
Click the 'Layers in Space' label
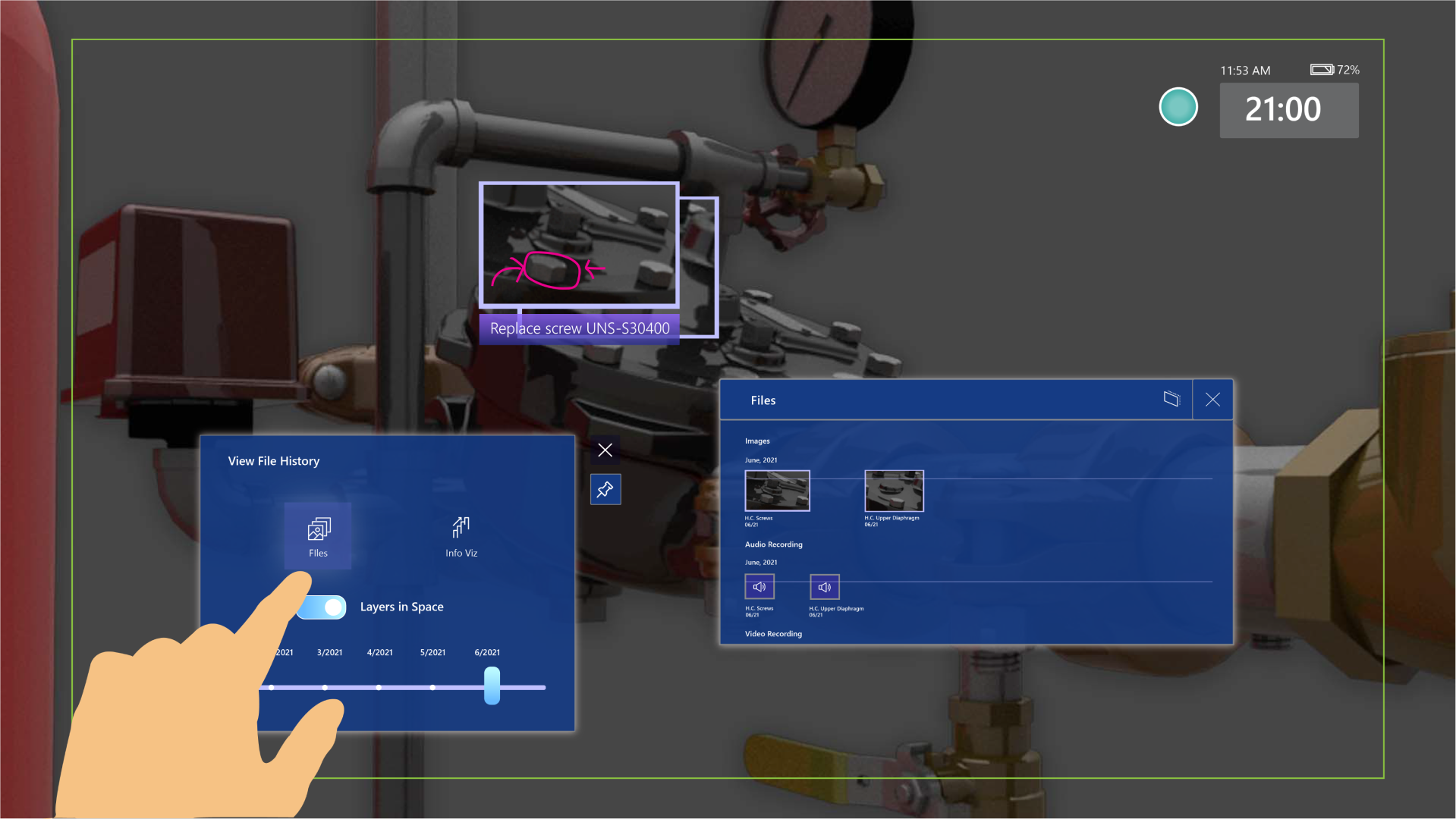coord(402,607)
